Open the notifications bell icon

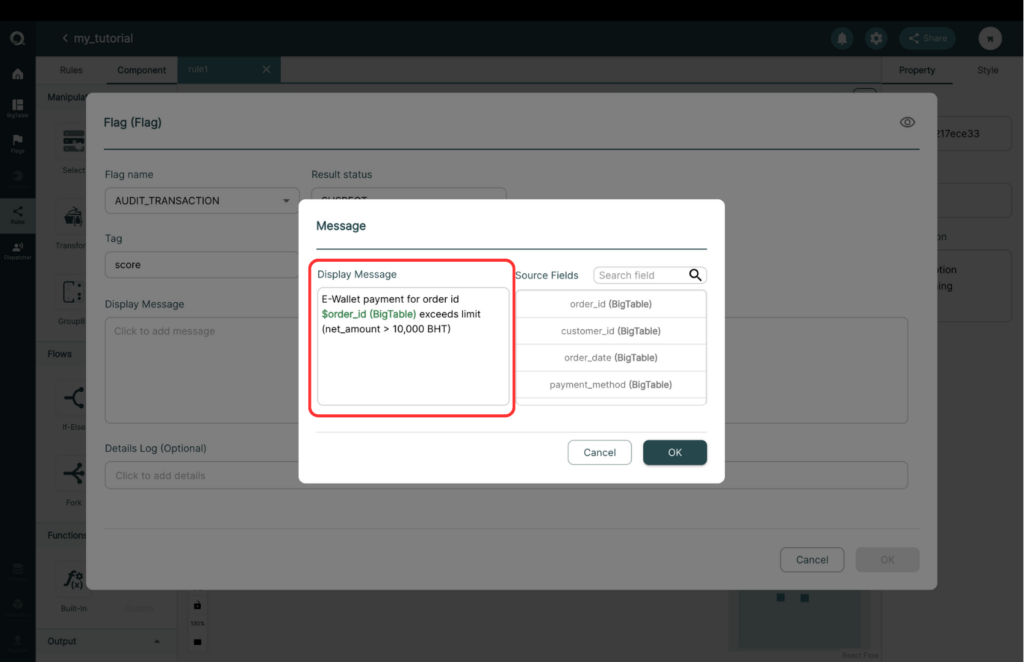[842, 39]
